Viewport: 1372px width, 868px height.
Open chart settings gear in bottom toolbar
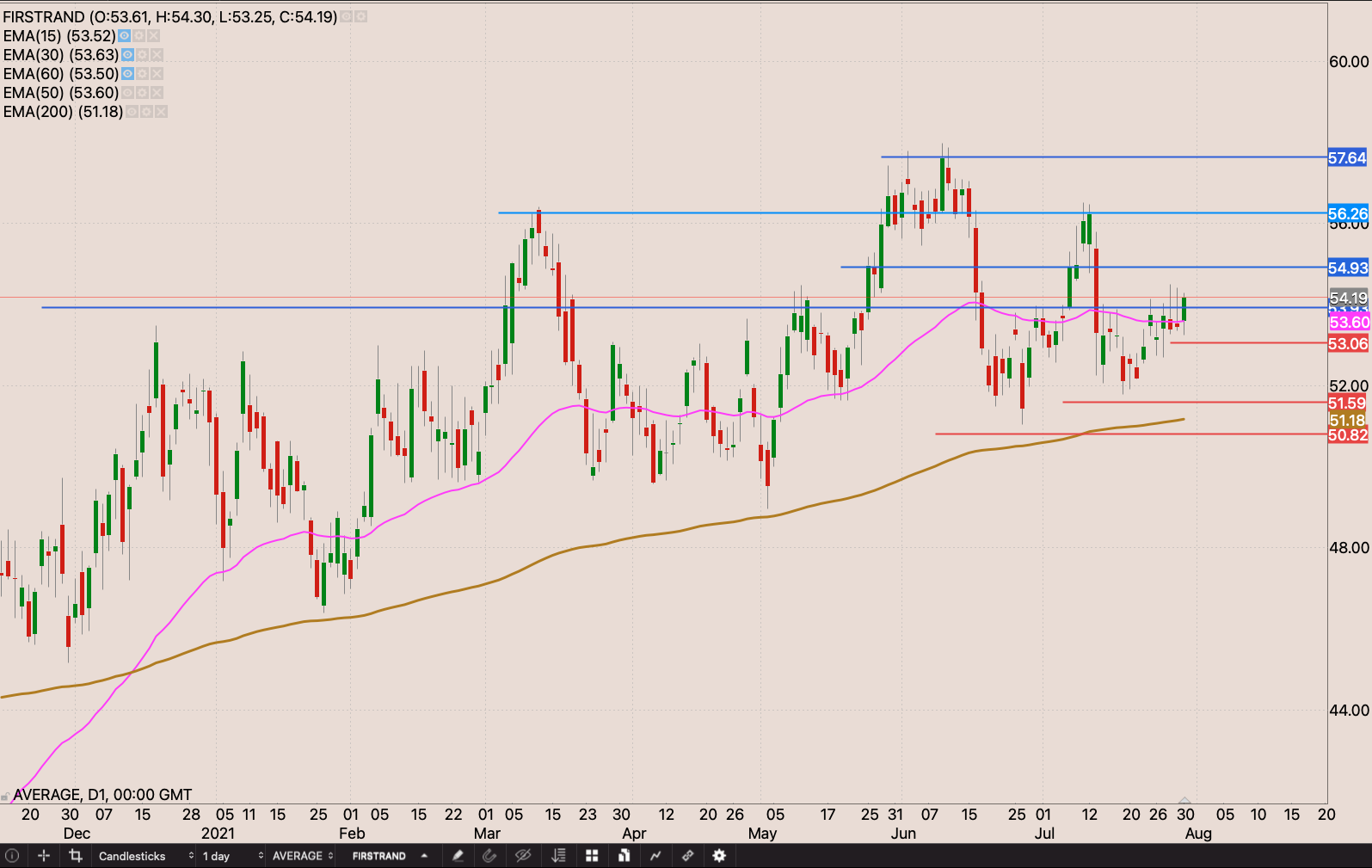click(719, 856)
